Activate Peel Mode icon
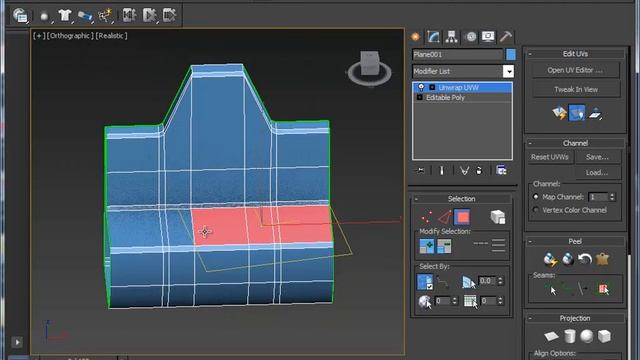 coord(568,259)
